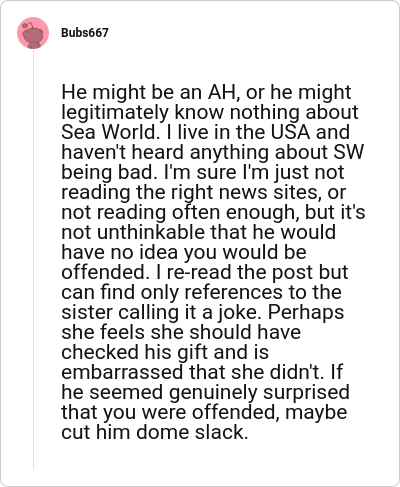This screenshot has height=487, width=400.
Task: Open the Bubs667 user profile link
Action: pos(85,33)
